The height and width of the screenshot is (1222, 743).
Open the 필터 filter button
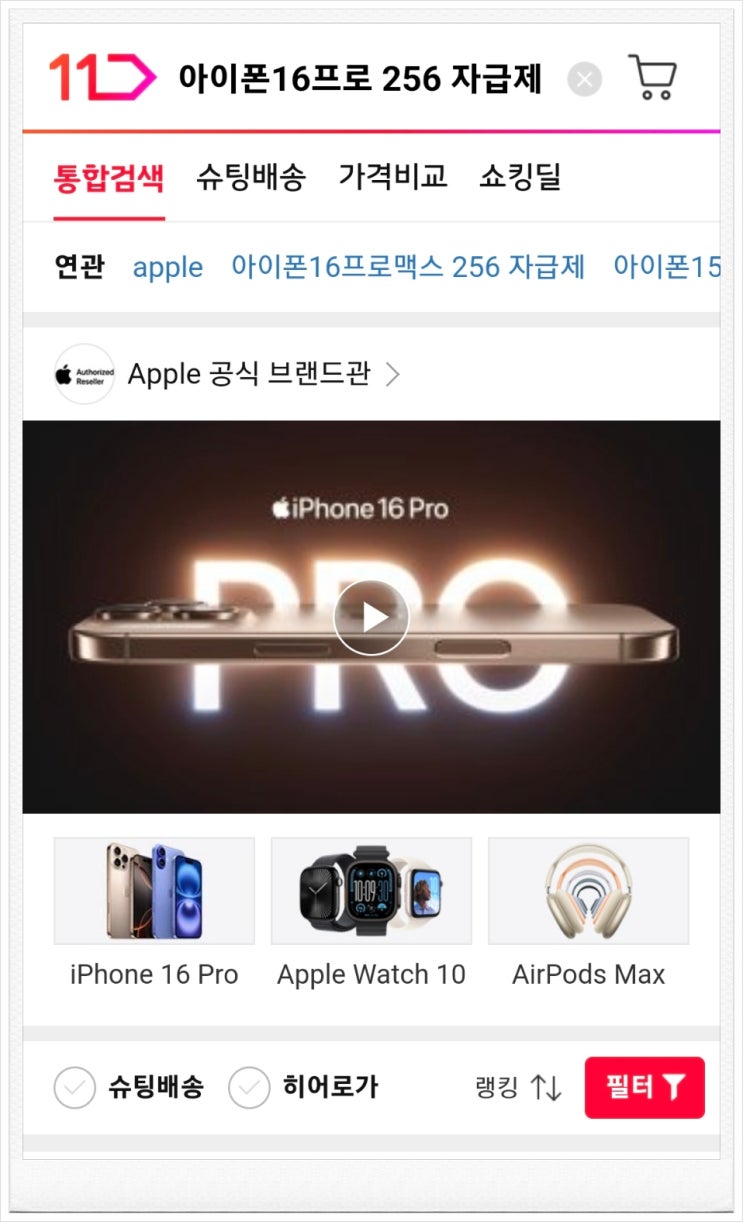click(645, 1087)
